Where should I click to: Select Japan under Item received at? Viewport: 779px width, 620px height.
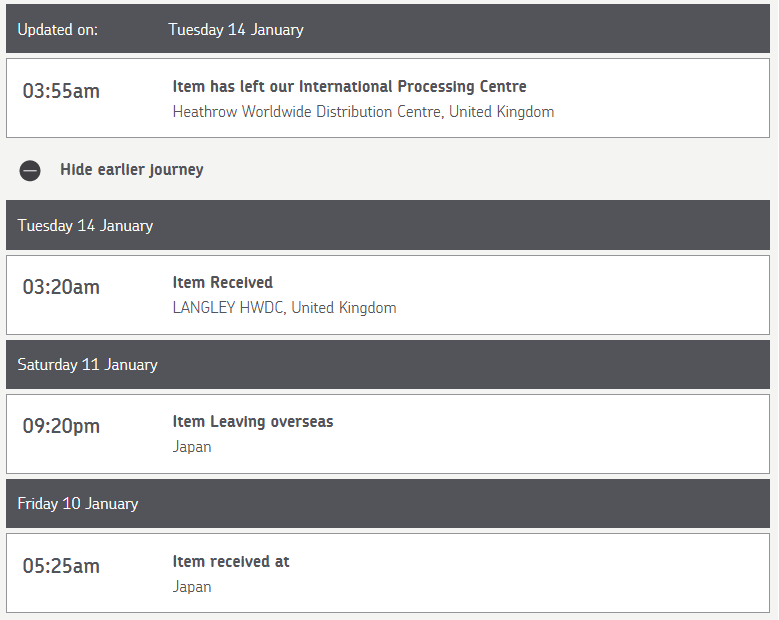(x=192, y=587)
